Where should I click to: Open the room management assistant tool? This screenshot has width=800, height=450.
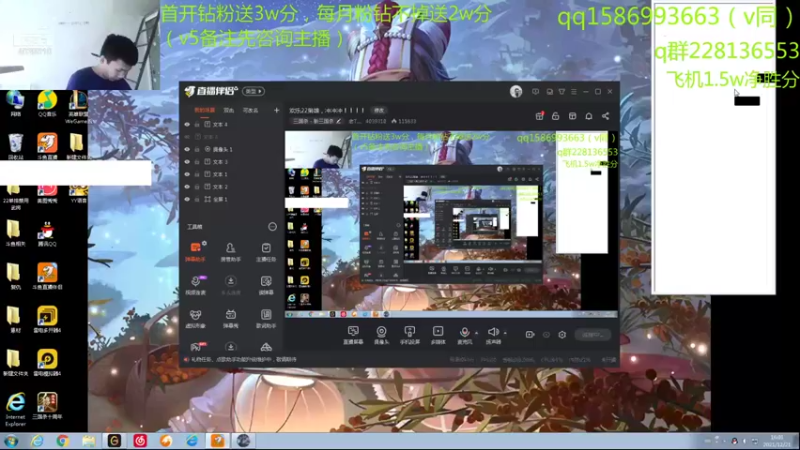pyautogui.click(x=231, y=252)
